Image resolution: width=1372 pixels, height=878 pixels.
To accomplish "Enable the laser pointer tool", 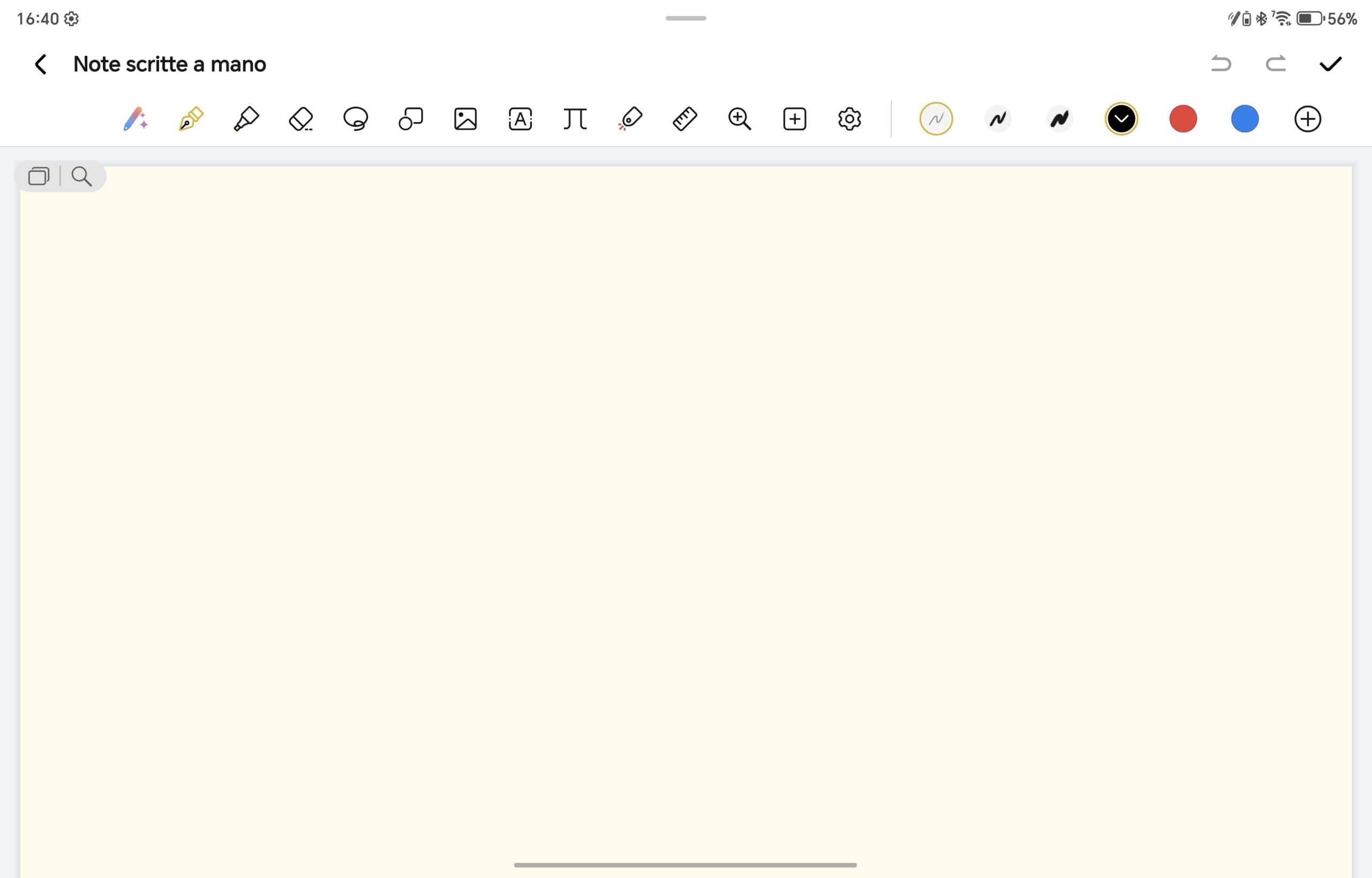I will point(630,119).
